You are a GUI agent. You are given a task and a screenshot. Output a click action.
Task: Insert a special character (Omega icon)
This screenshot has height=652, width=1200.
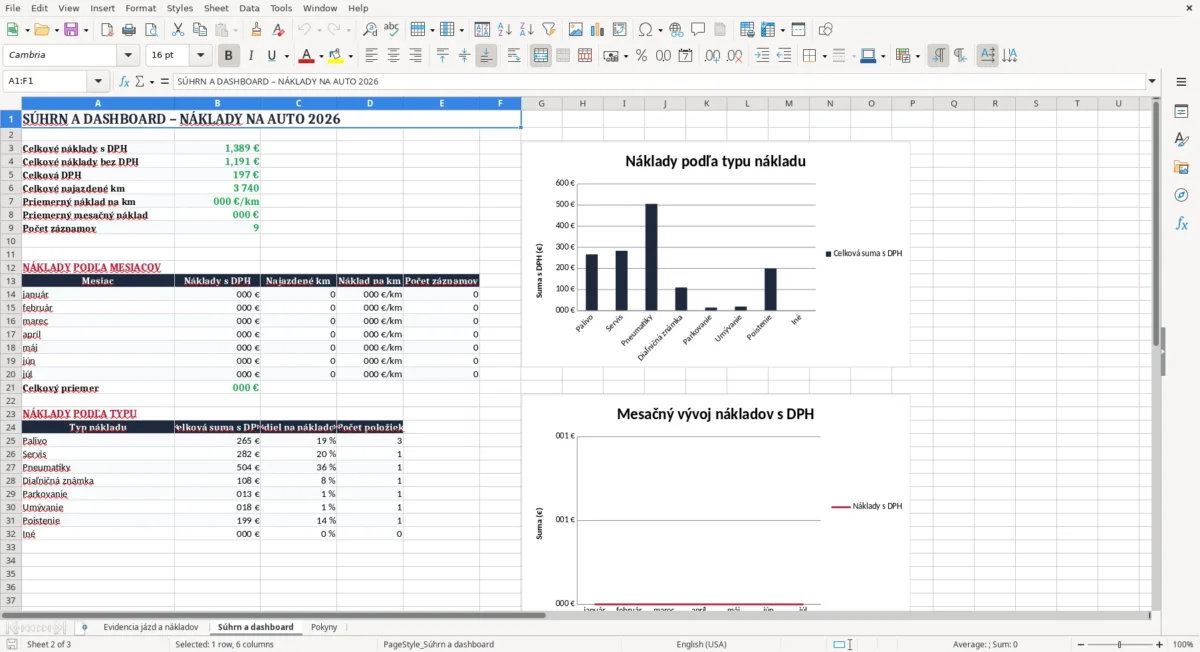click(645, 30)
